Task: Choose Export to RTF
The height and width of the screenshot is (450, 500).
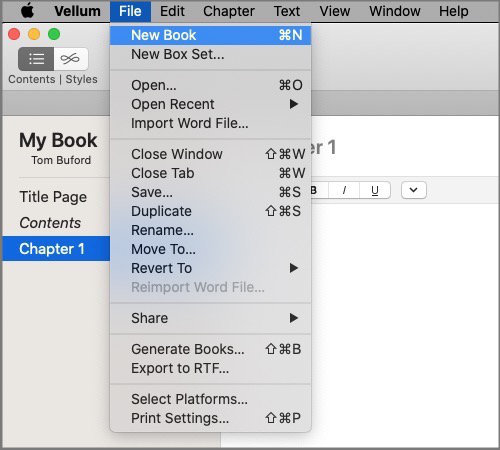Action: click(211, 368)
